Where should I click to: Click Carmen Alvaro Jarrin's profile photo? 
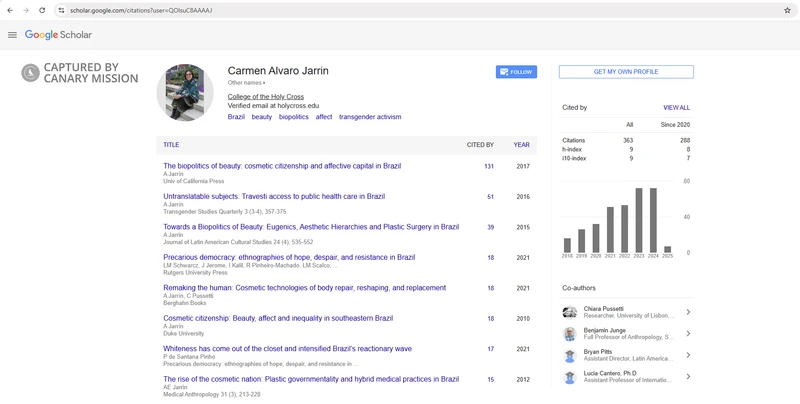coord(185,92)
